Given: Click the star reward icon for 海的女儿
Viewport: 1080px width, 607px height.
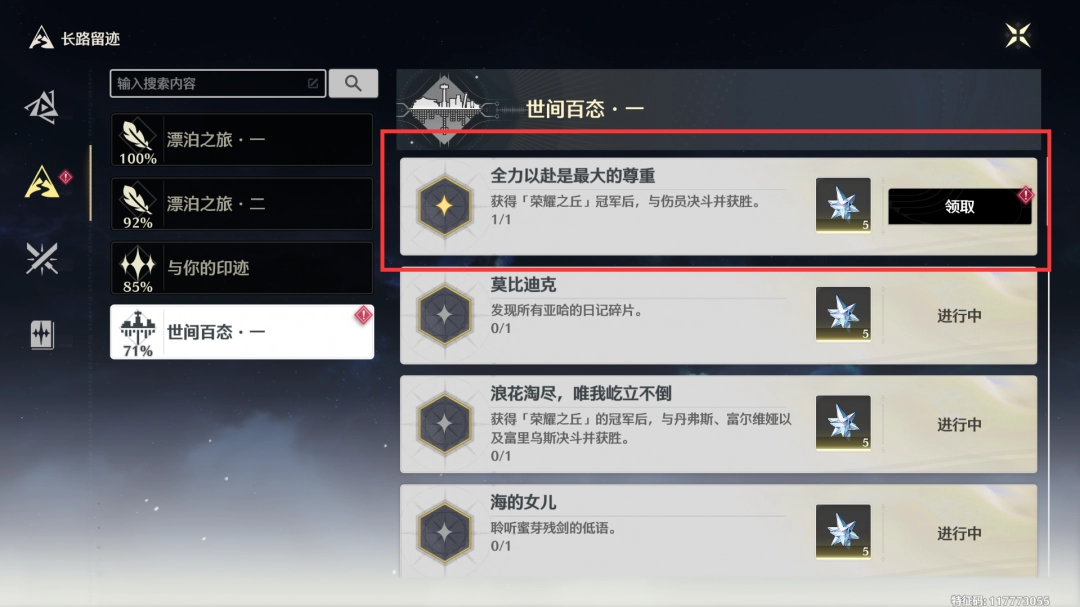Looking at the screenshot, I should (843, 531).
